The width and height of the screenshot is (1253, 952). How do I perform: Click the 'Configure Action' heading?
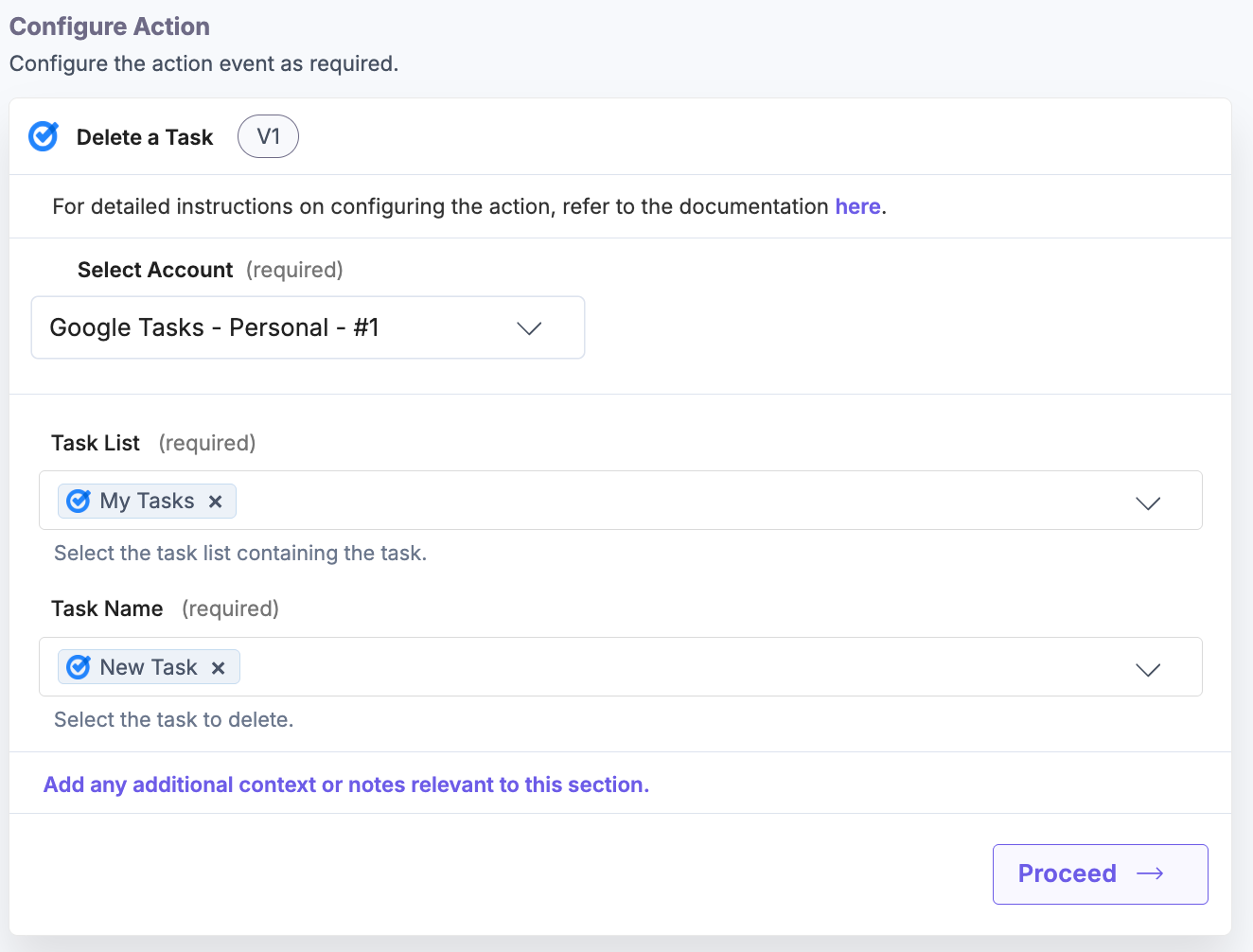tap(109, 27)
